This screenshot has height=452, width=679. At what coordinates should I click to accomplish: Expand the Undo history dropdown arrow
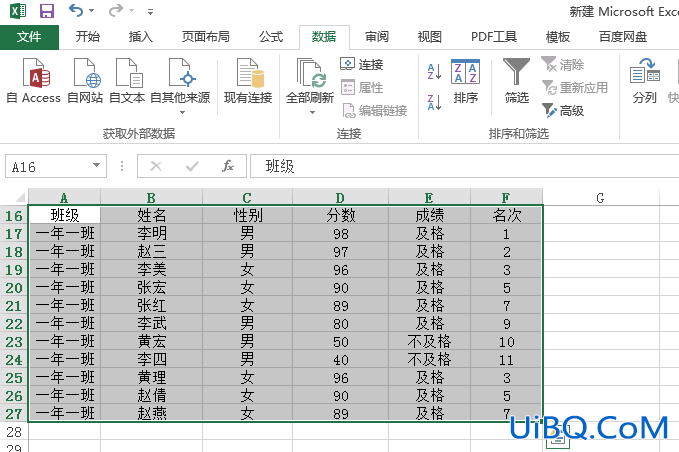(x=91, y=10)
